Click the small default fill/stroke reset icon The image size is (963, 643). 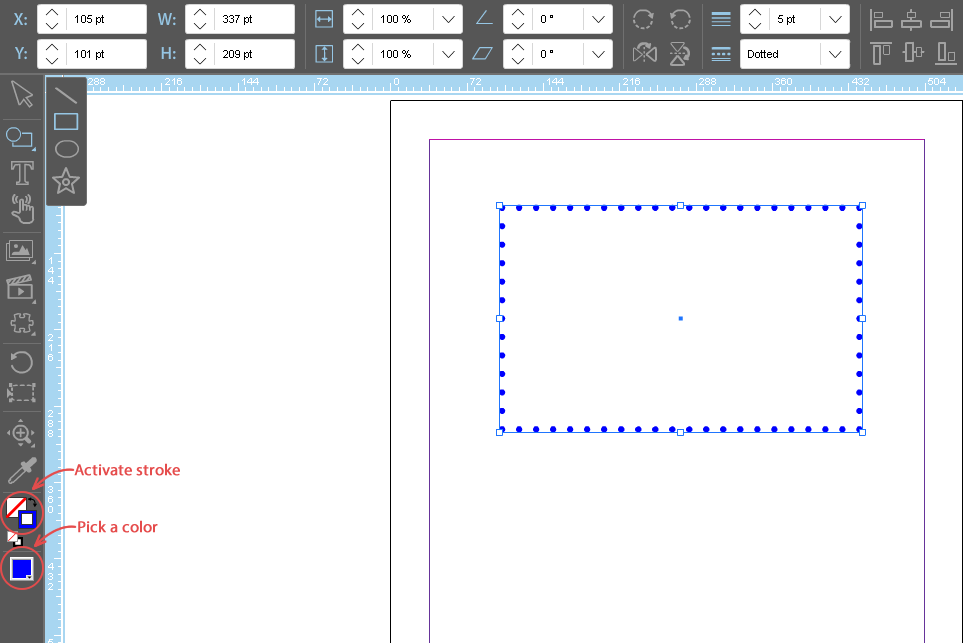[x=14, y=539]
